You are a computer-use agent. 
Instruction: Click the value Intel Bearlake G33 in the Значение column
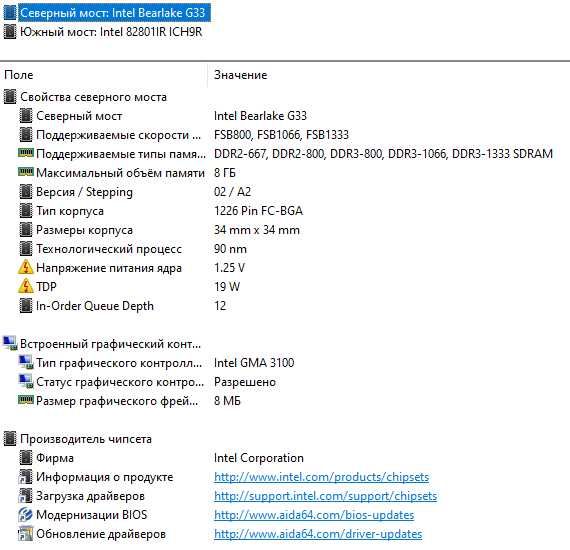tap(260, 116)
